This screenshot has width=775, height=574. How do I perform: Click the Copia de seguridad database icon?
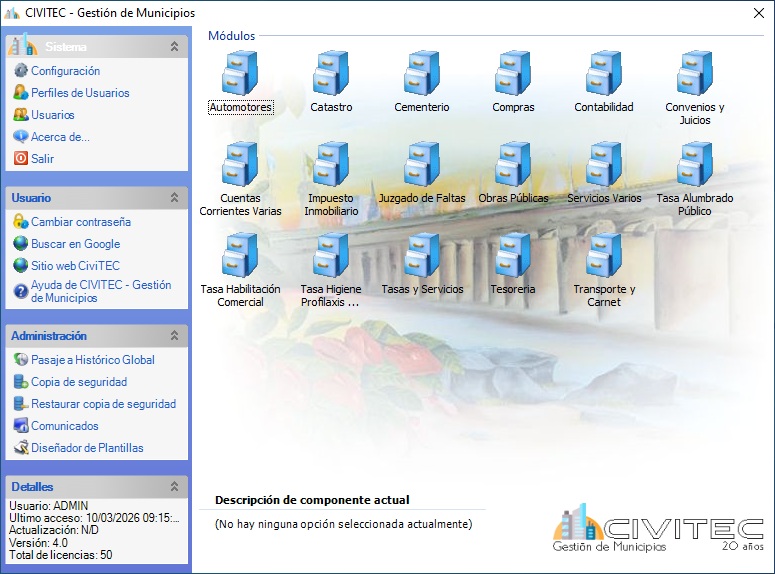21,382
